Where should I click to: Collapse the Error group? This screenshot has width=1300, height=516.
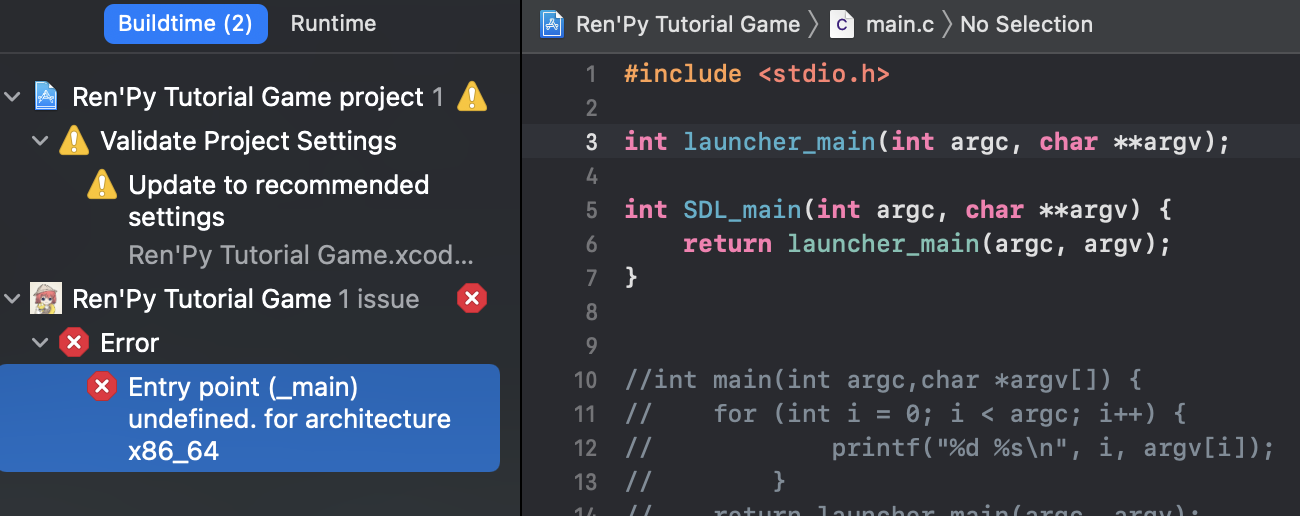click(x=40, y=343)
